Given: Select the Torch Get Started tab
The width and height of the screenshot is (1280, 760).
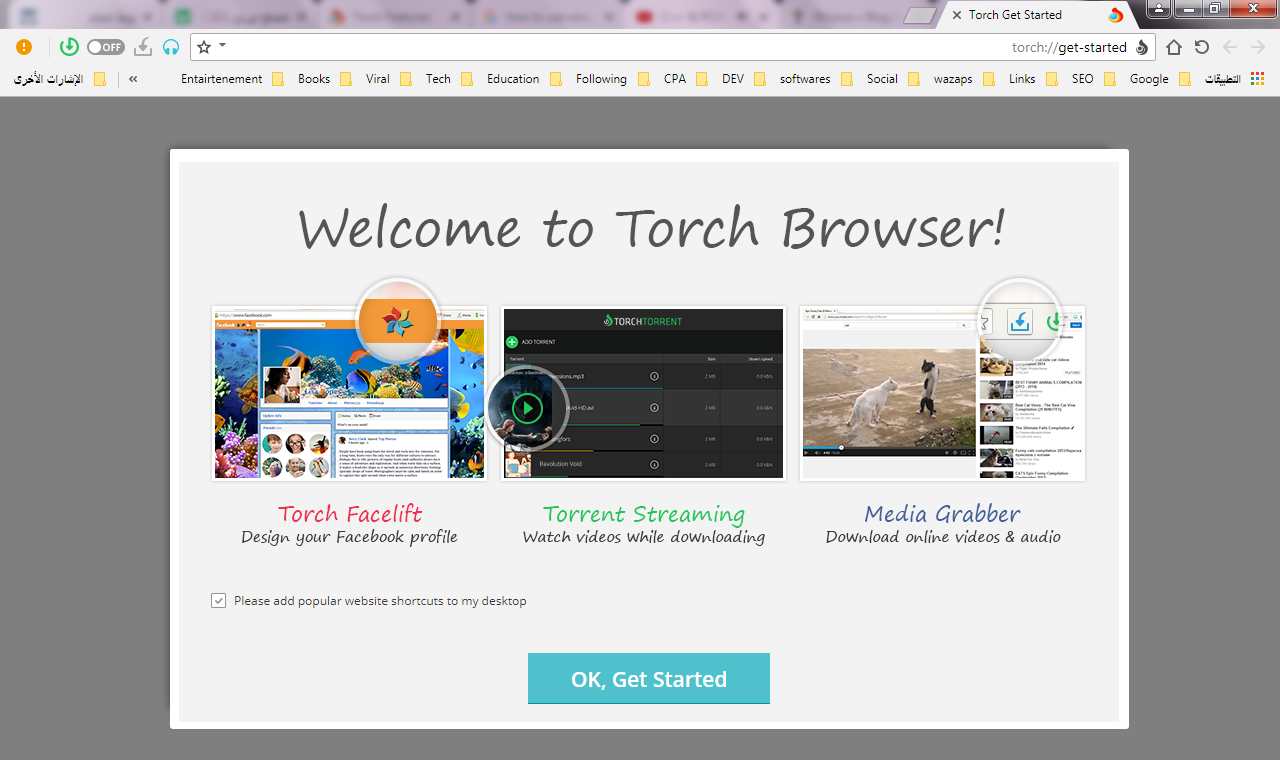Looking at the screenshot, I should [x=1035, y=15].
